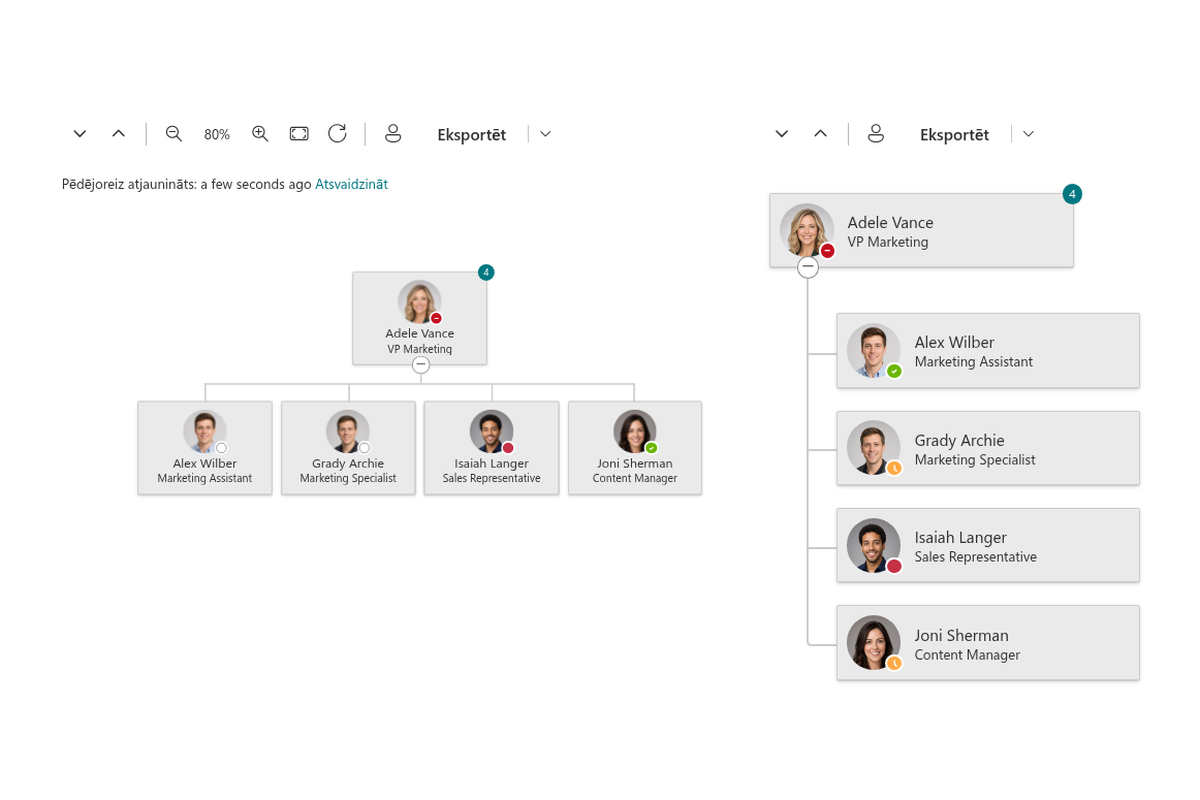
Task: Click zoom in magnifier in left toolbar
Action: pyautogui.click(x=260, y=134)
